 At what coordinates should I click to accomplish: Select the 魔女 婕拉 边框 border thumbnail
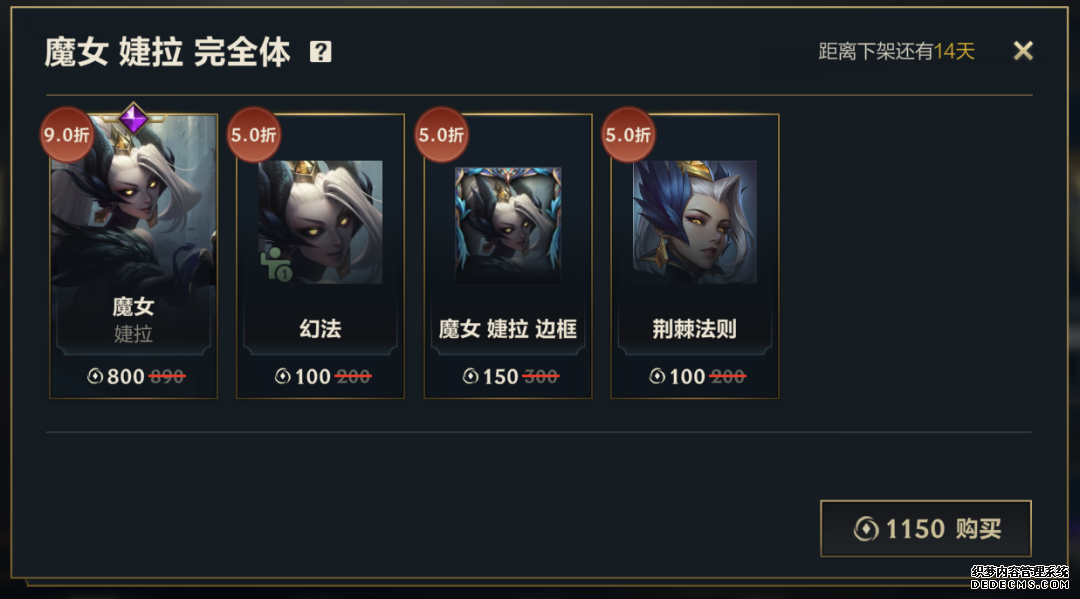pos(508,225)
